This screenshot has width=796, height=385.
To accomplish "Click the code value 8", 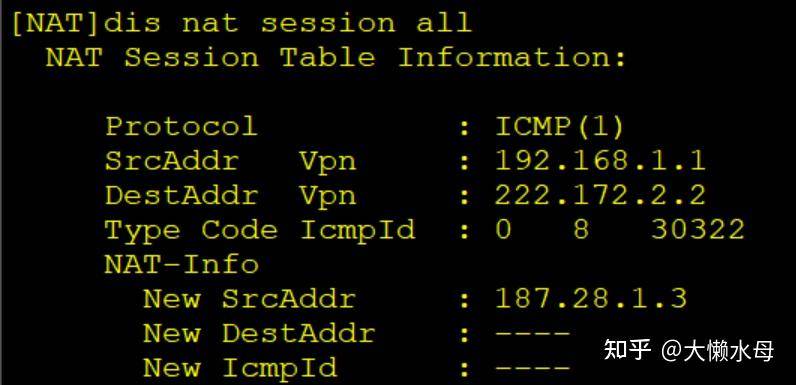I will (580, 230).
